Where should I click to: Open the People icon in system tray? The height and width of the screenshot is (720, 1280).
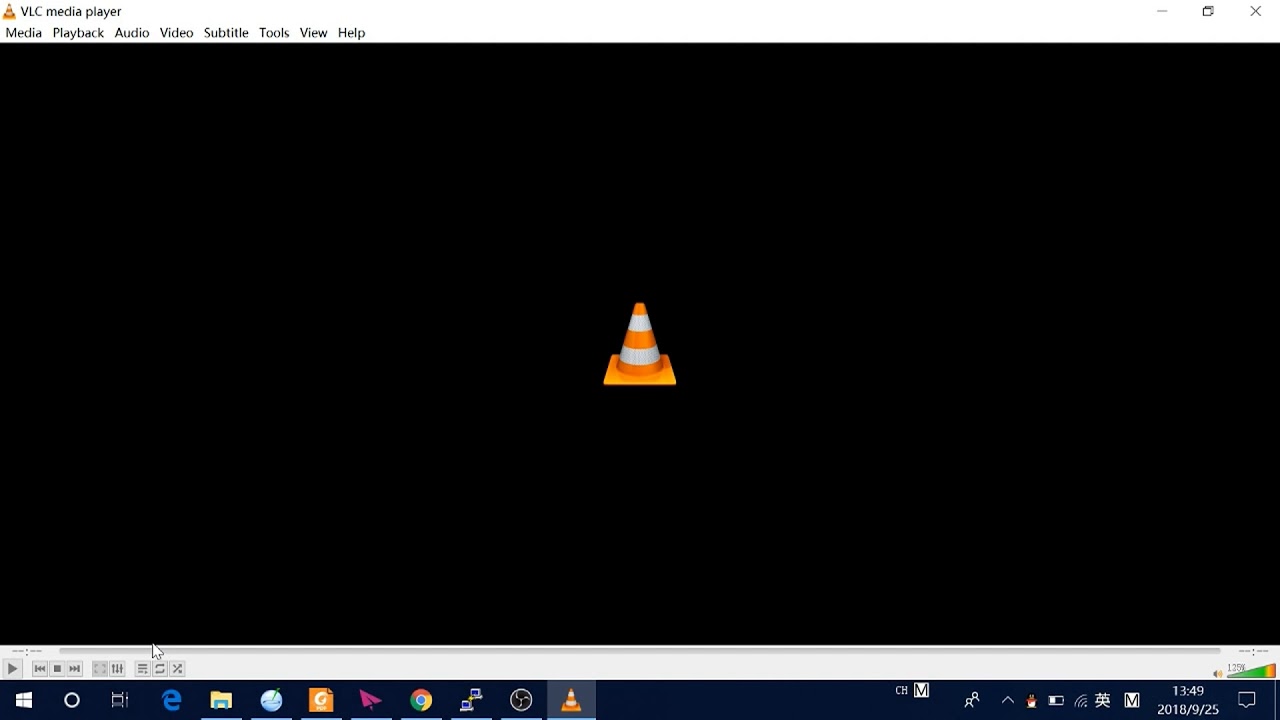971,701
